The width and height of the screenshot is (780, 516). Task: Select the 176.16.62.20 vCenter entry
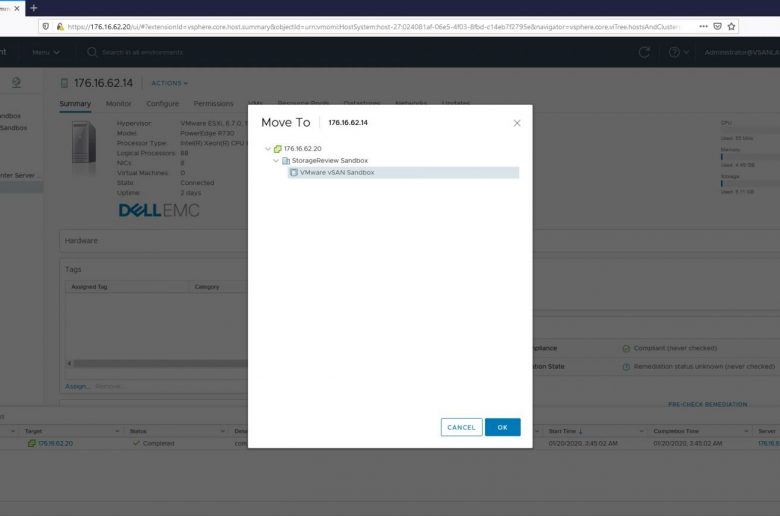click(x=302, y=149)
